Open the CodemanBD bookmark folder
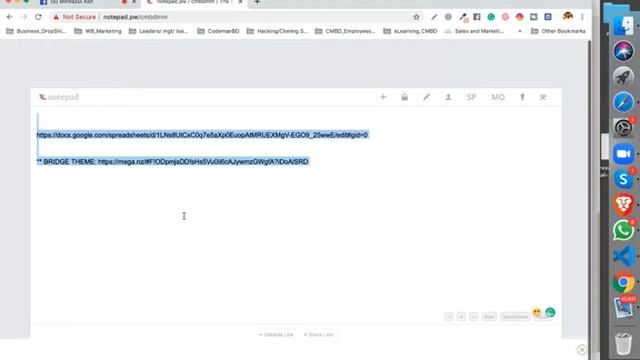The width and height of the screenshot is (640, 360). tap(218, 31)
